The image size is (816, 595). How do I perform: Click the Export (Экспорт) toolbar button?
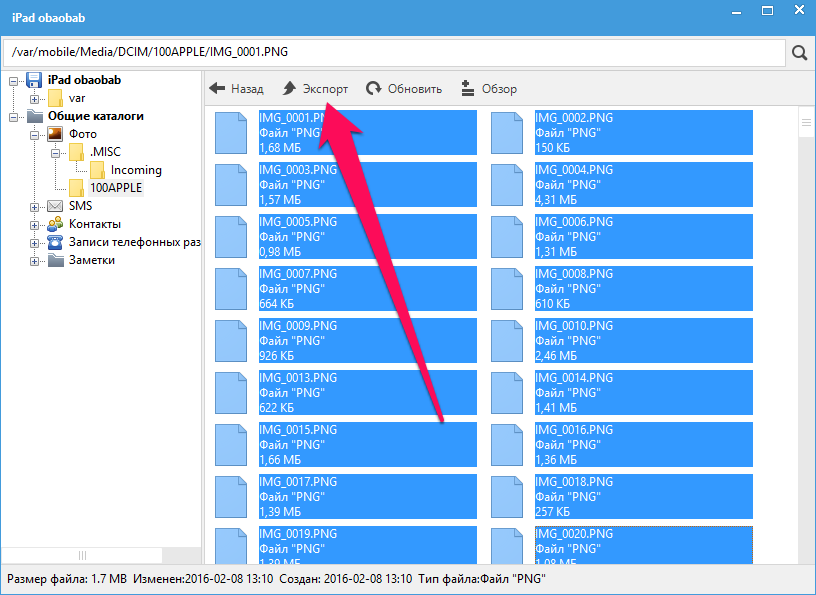coord(315,89)
